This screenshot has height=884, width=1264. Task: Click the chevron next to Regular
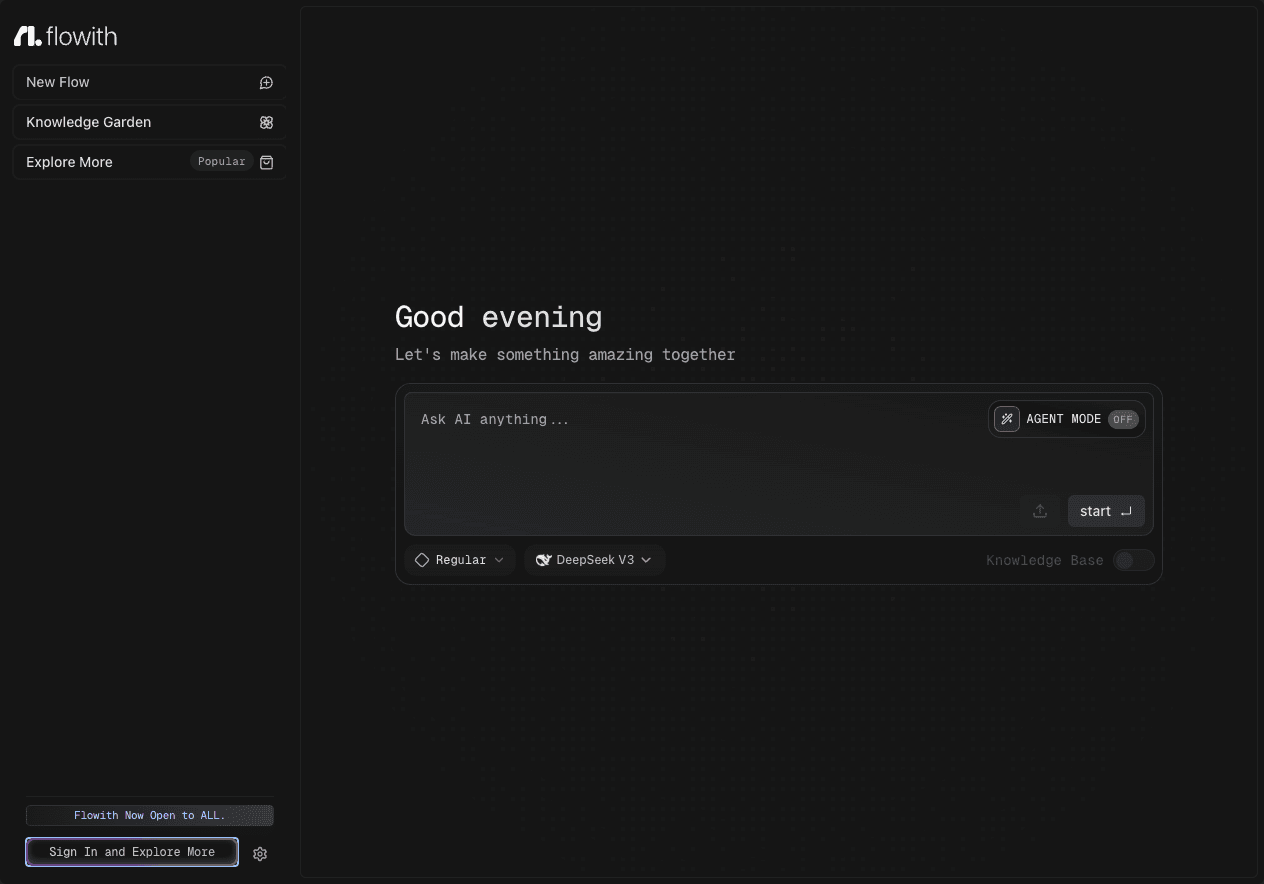click(498, 560)
